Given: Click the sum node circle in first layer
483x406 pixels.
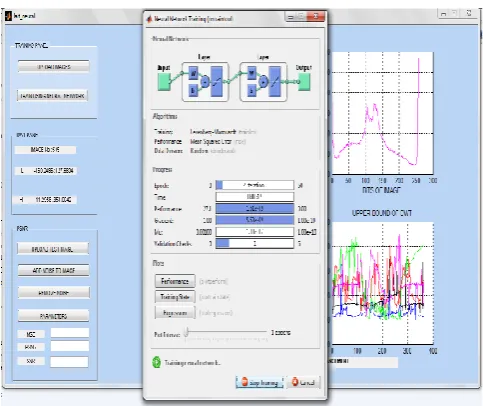Looking at the screenshot, I should pos(205,81).
